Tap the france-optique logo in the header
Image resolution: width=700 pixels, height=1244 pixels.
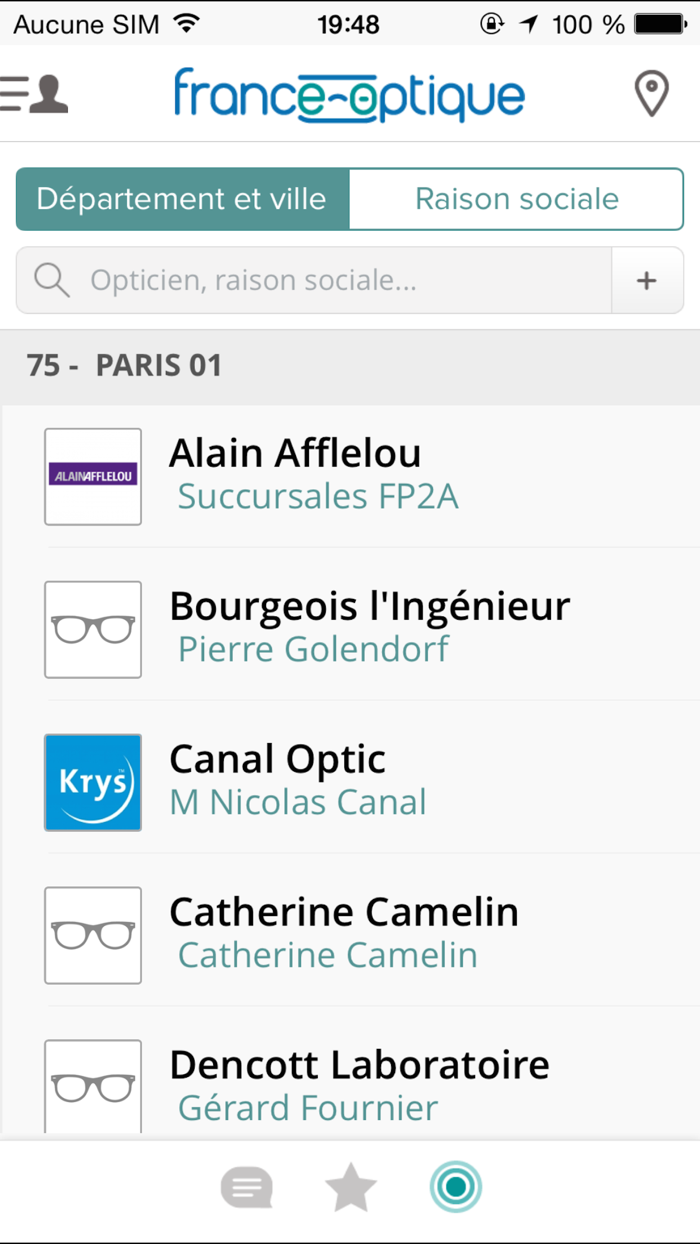pos(349,95)
